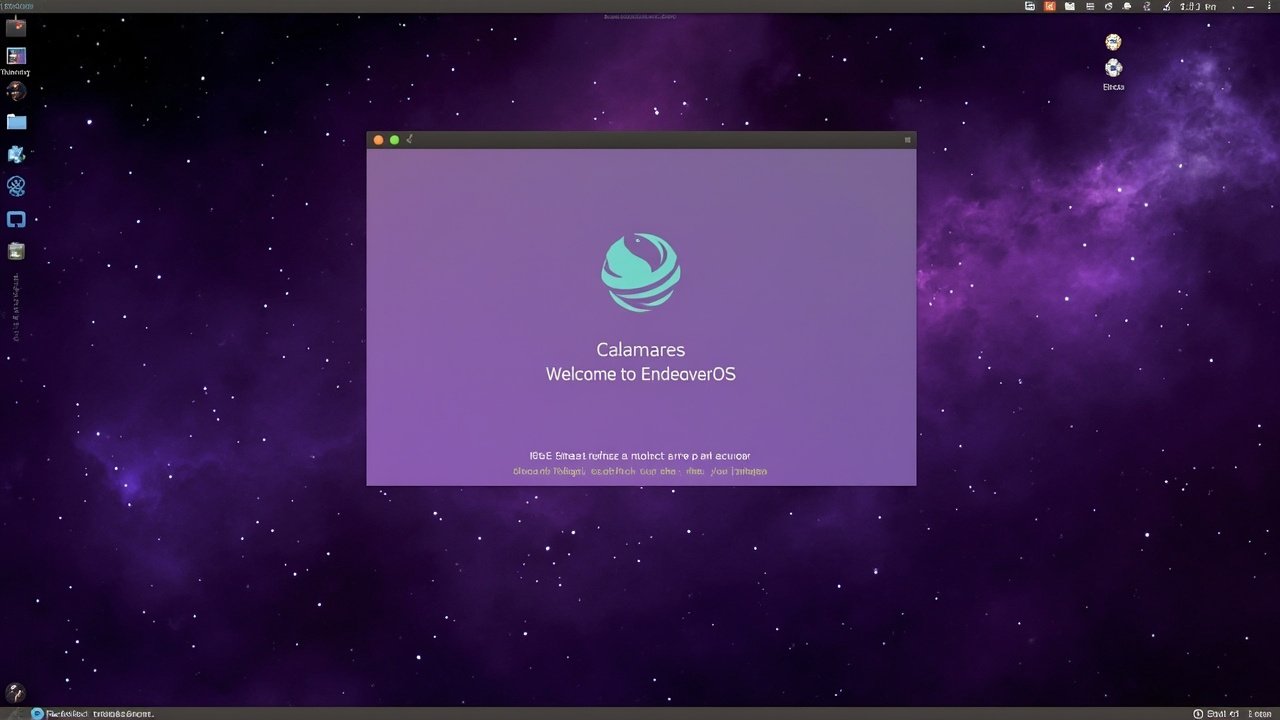This screenshot has width=1280, height=720.
Task: Click the clock icon in bottom panel
Action: coord(1198,714)
